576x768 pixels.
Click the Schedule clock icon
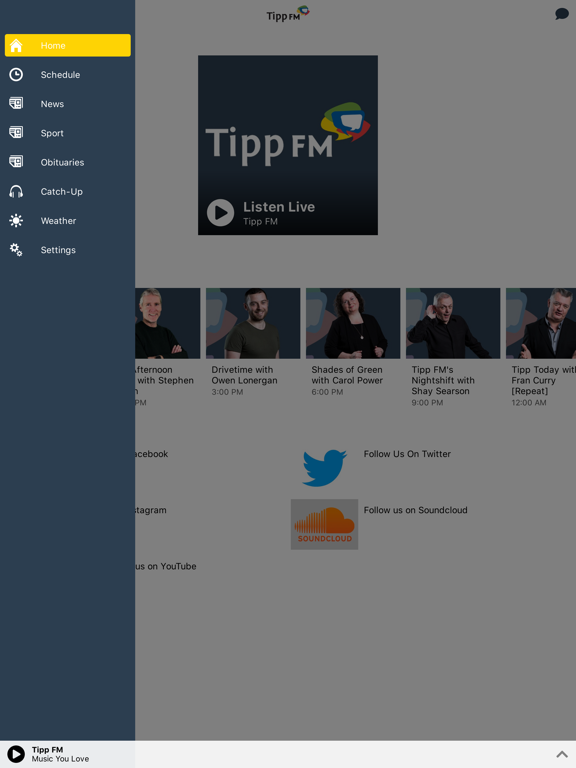pos(16,74)
